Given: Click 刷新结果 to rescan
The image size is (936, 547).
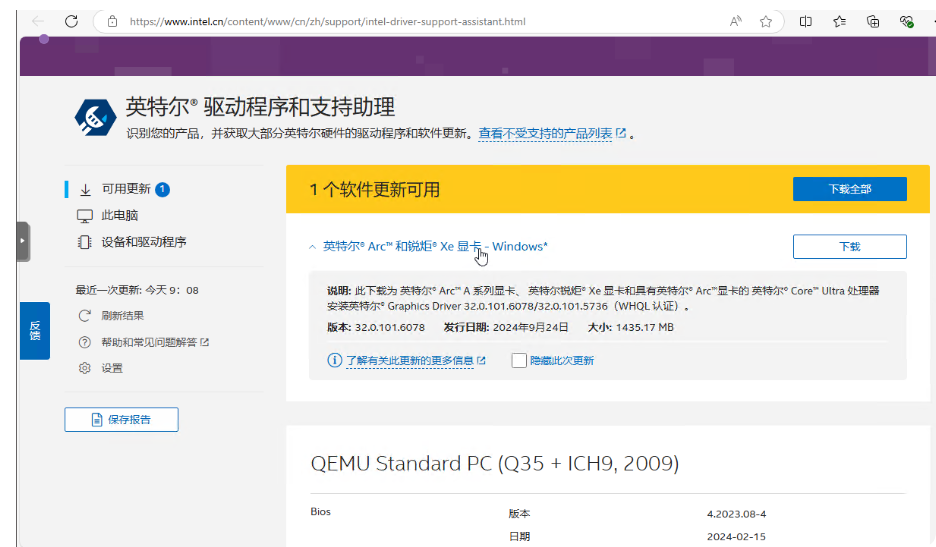Looking at the screenshot, I should click(x=122, y=315).
